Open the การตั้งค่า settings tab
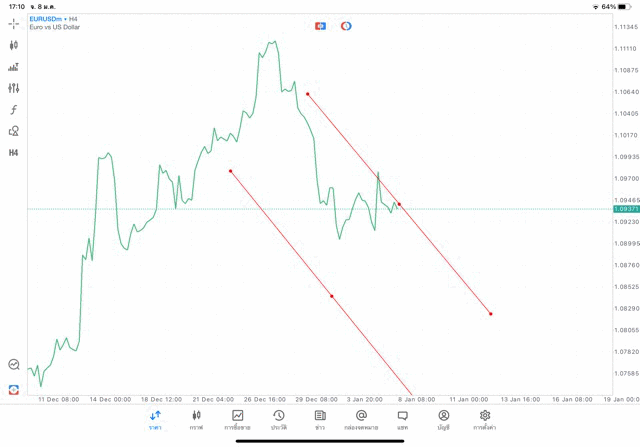640x447 pixels. click(x=485, y=420)
